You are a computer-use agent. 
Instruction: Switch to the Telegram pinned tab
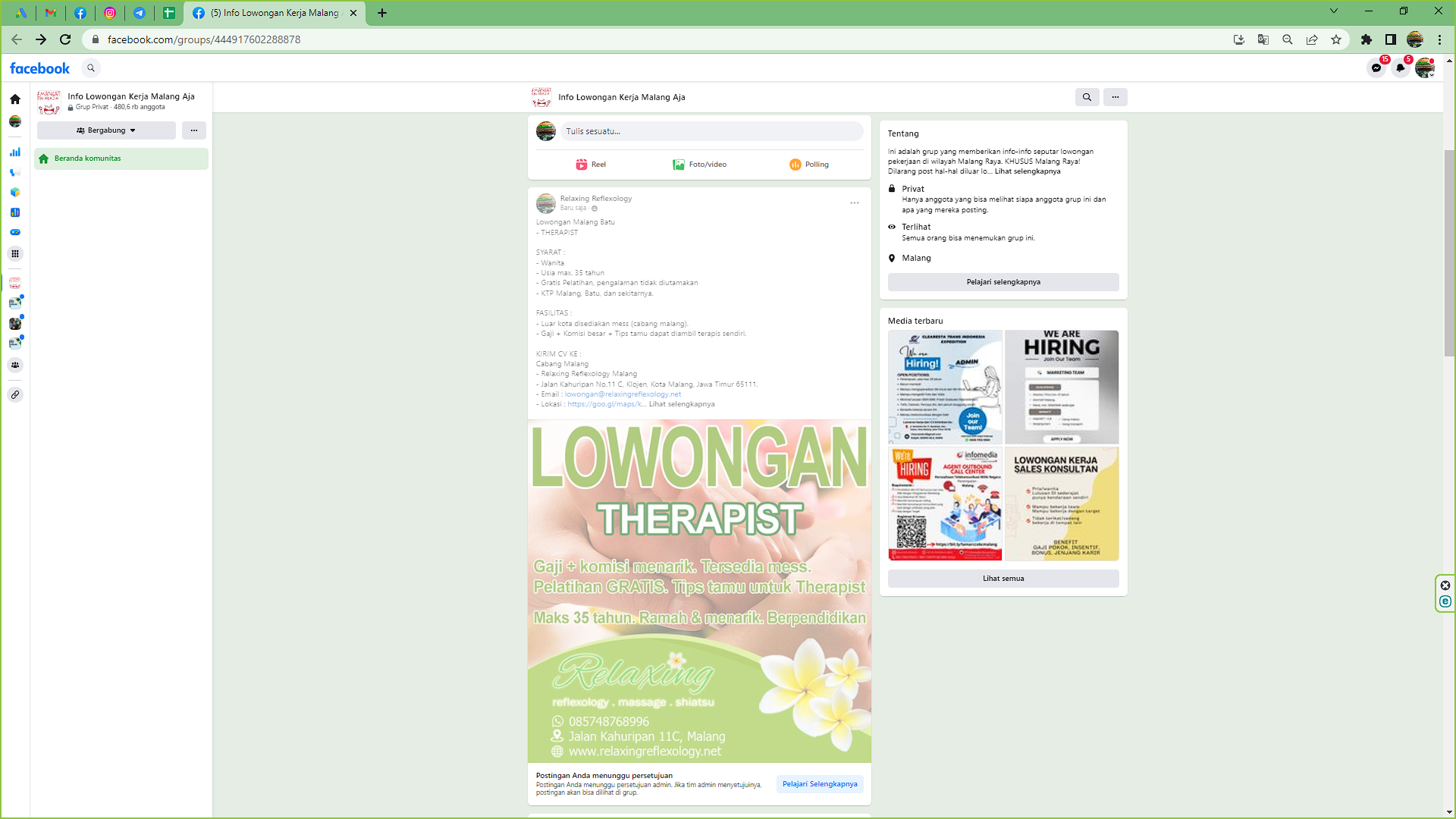point(140,13)
